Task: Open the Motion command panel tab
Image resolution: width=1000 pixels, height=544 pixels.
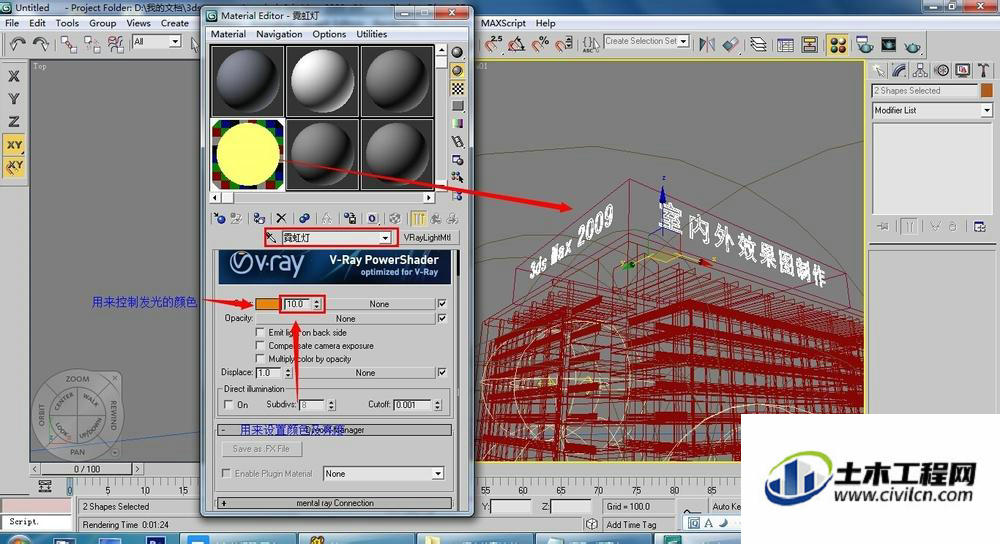Action: (x=942, y=70)
